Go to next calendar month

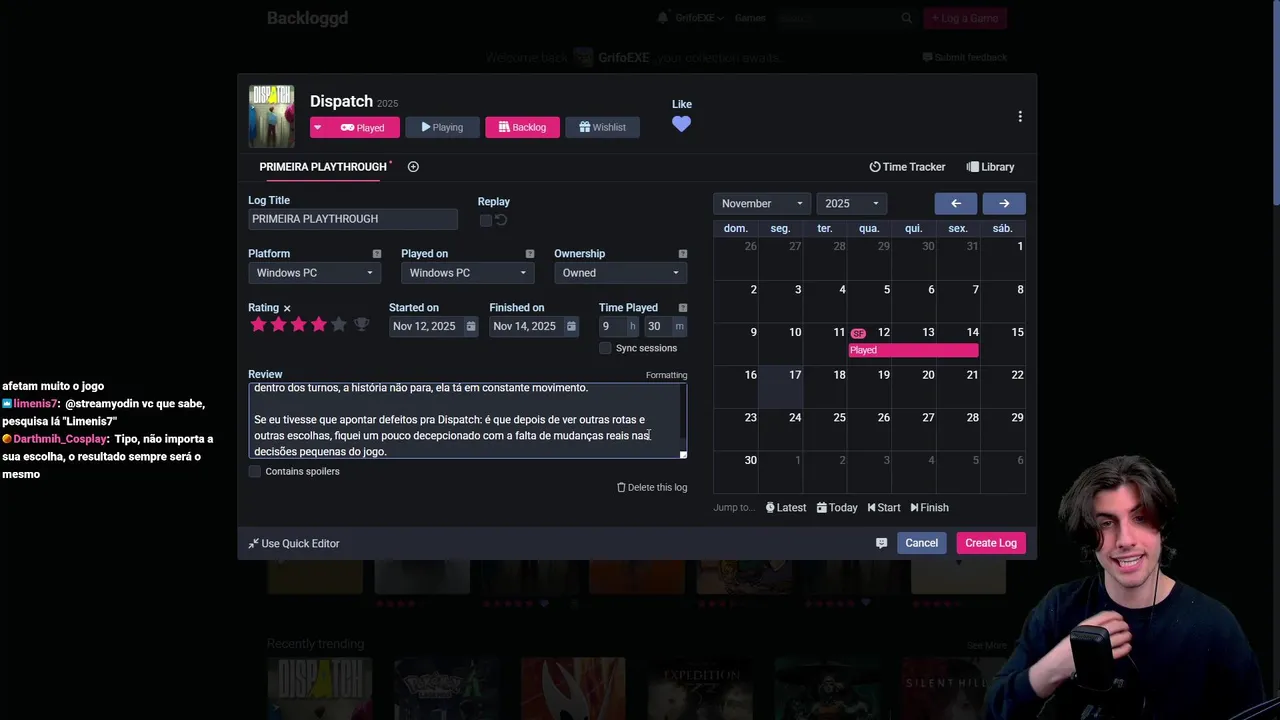1004,203
